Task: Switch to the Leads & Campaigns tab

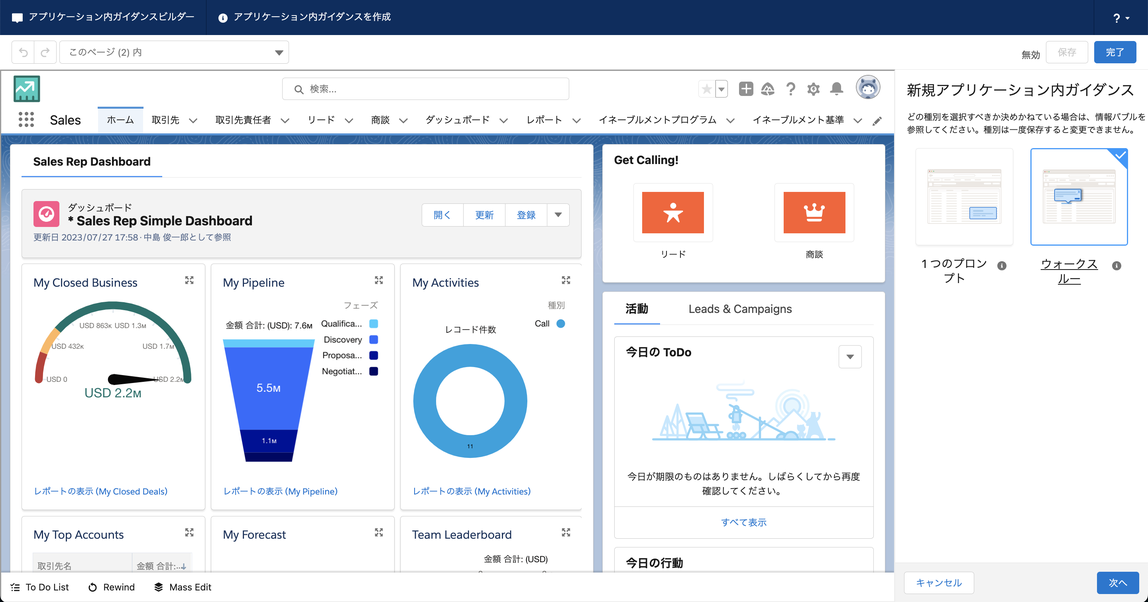Action: click(740, 309)
